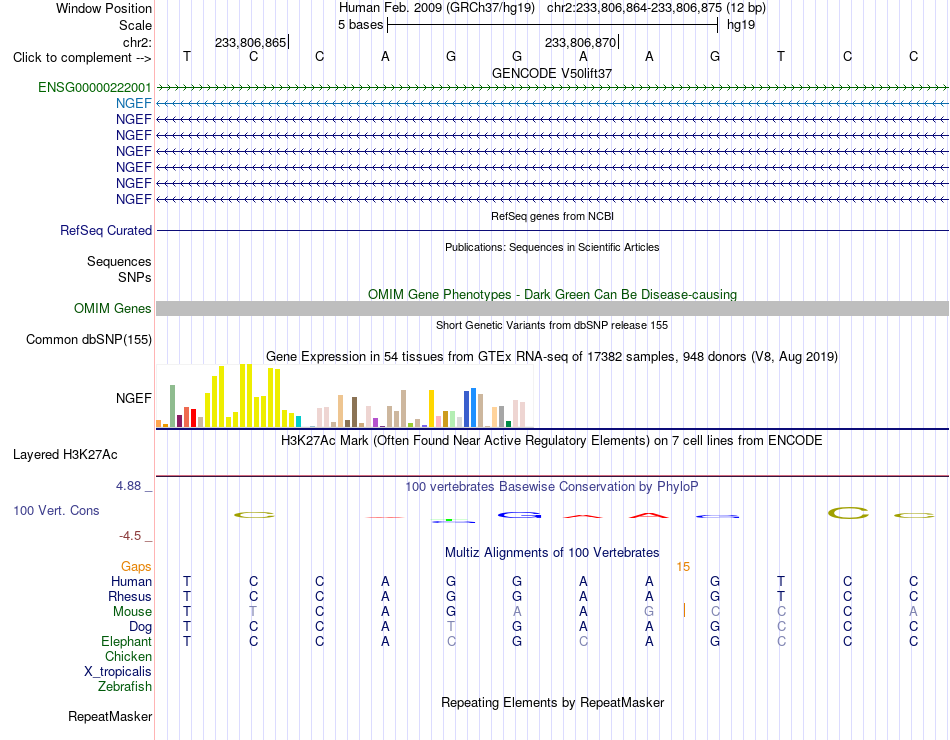Open 'RefSeq genes from NCBI' track title
This screenshot has width=950, height=740.
click(x=552, y=216)
